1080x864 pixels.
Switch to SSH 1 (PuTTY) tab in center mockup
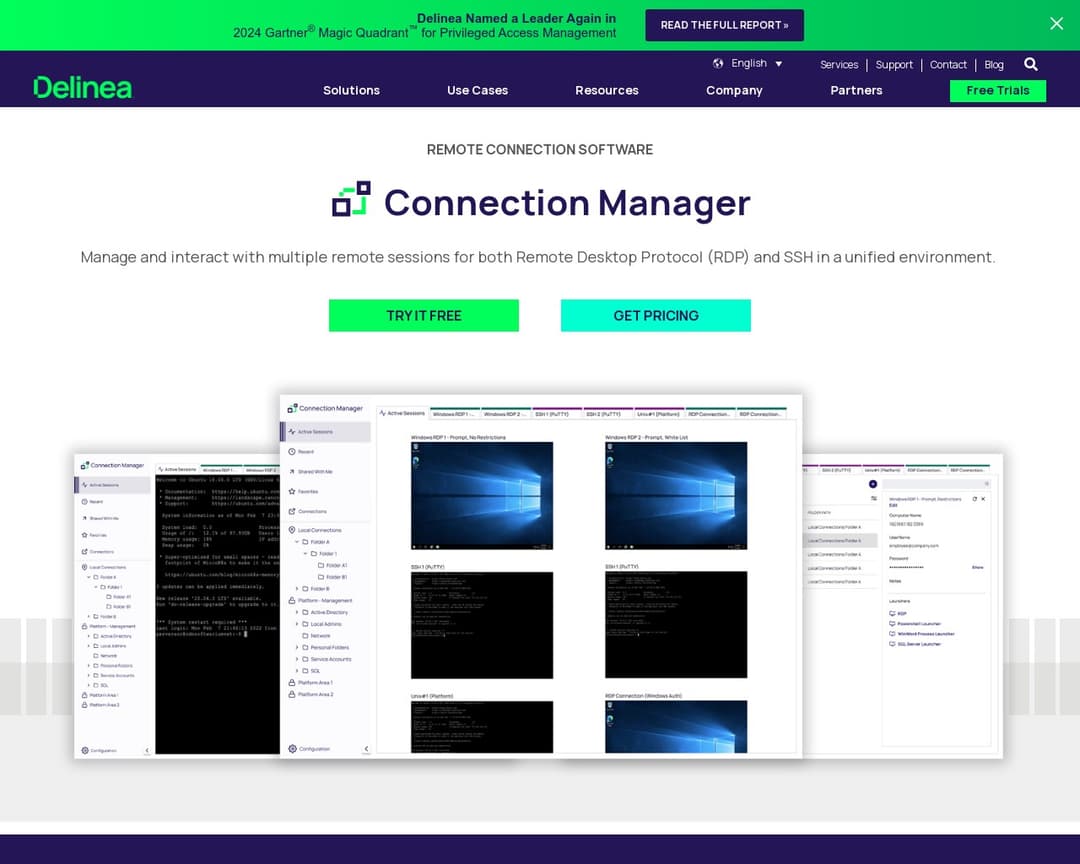[x=557, y=414]
